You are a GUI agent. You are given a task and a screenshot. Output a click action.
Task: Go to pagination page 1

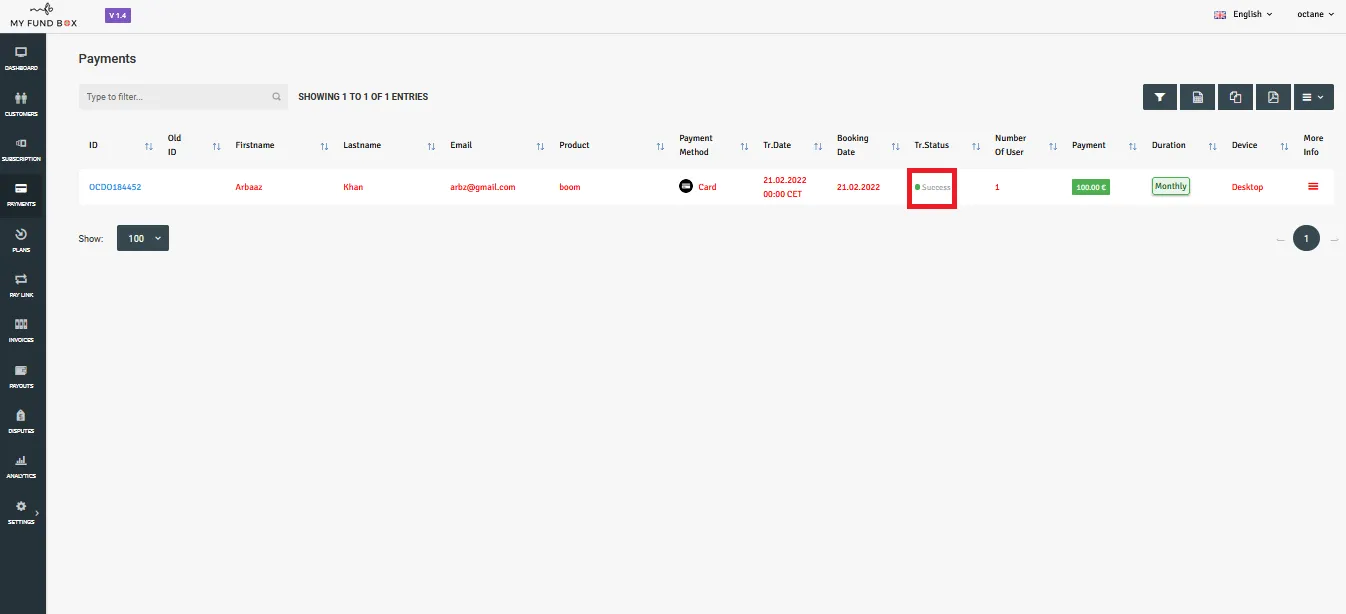click(x=1306, y=238)
